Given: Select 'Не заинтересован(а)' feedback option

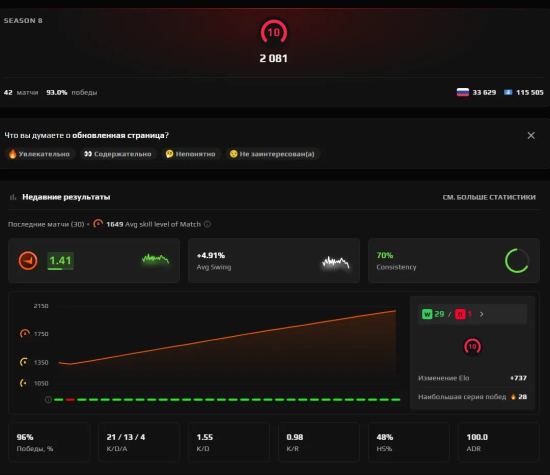Looking at the screenshot, I should point(272,154).
